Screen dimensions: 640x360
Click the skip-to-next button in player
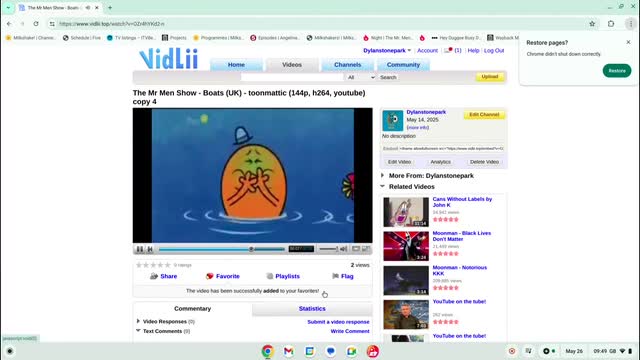pyautogui.click(x=150, y=249)
